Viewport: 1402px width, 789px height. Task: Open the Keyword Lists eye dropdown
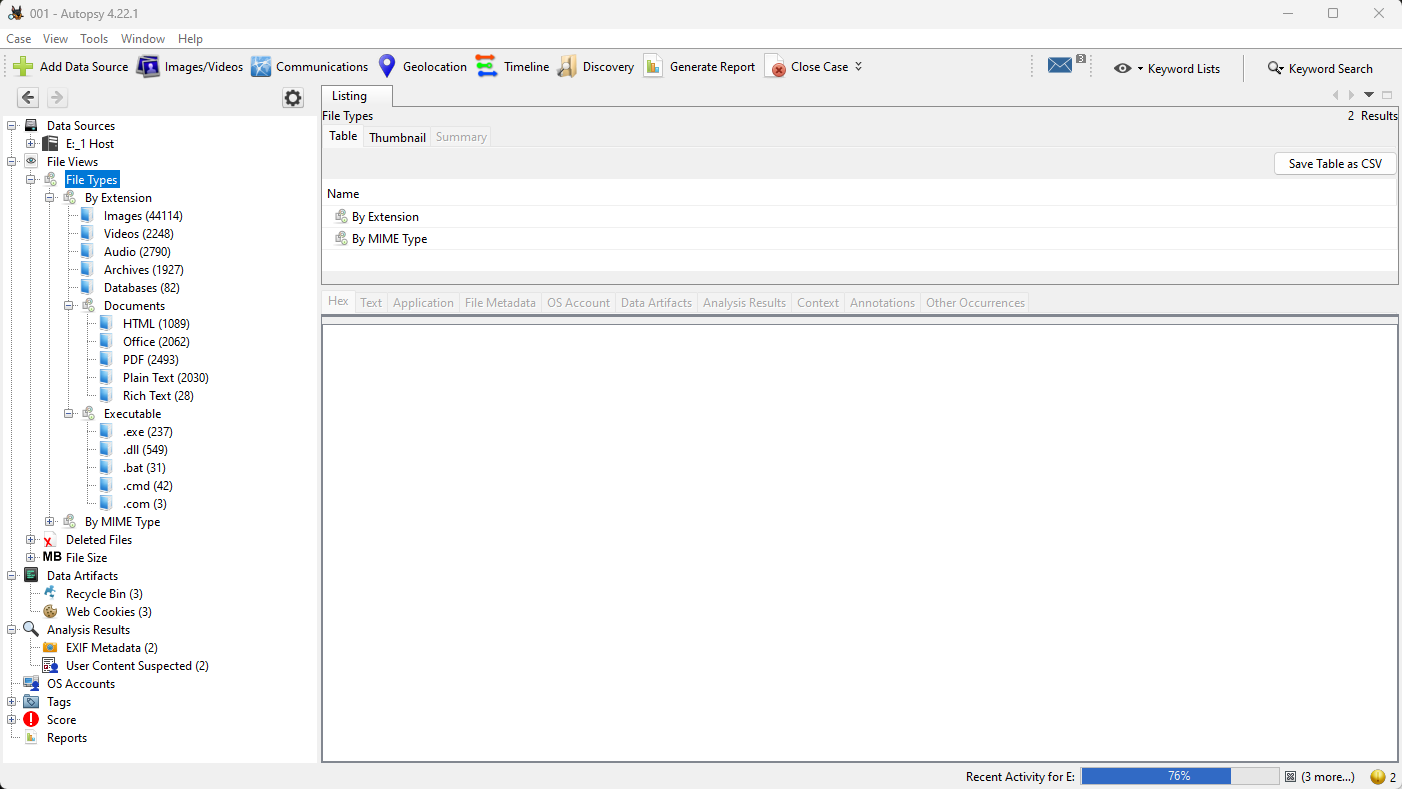coord(1124,69)
